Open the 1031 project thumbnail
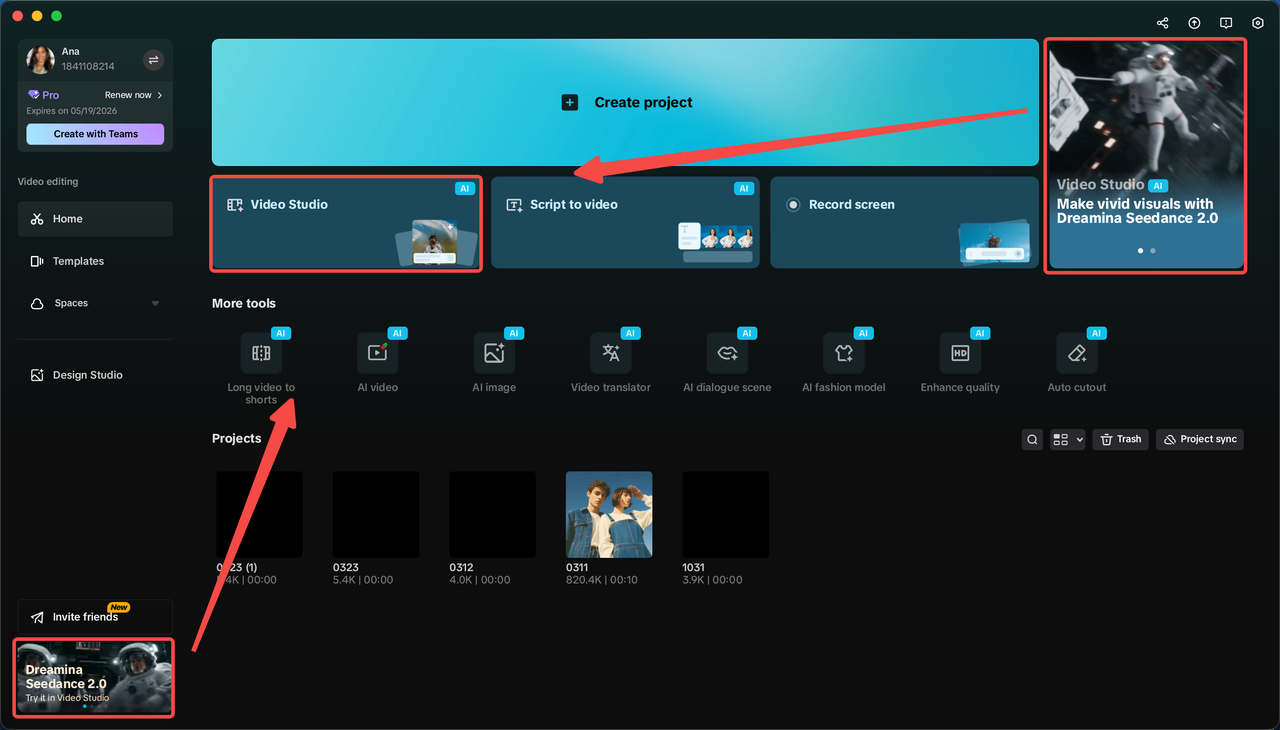This screenshot has width=1280, height=730. 725,515
